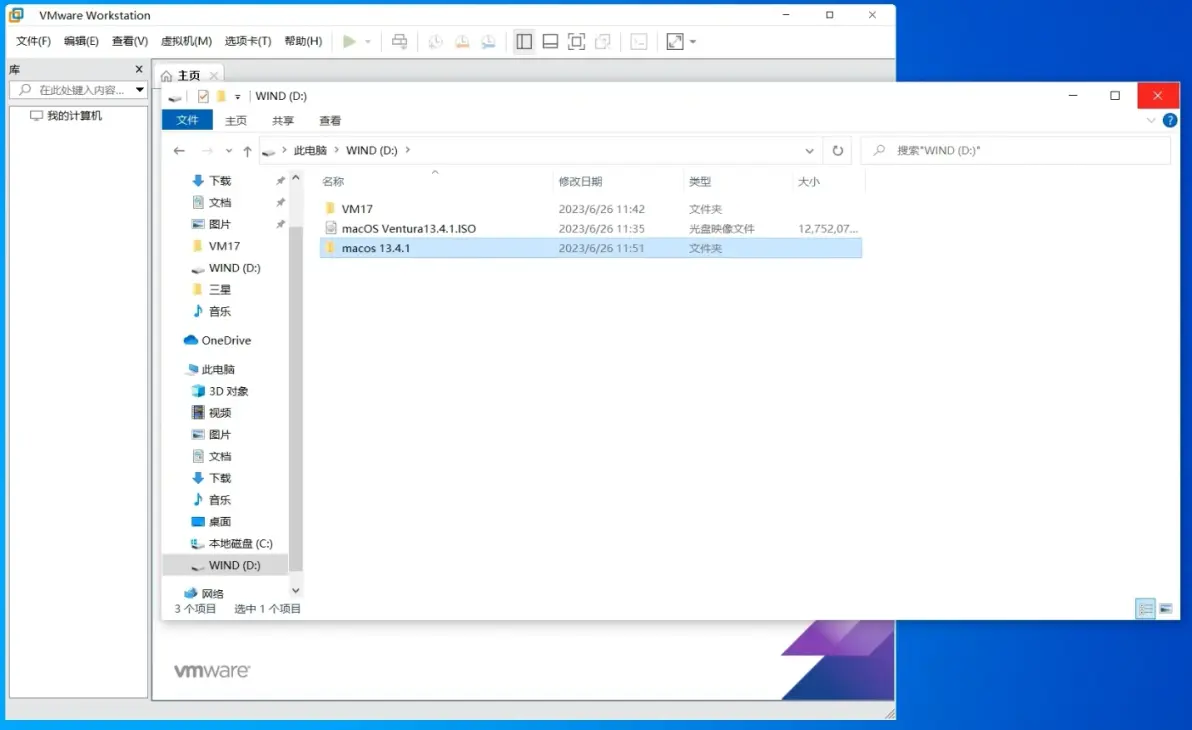Click the home icon on VMware 主页 tab

pyautogui.click(x=166, y=75)
